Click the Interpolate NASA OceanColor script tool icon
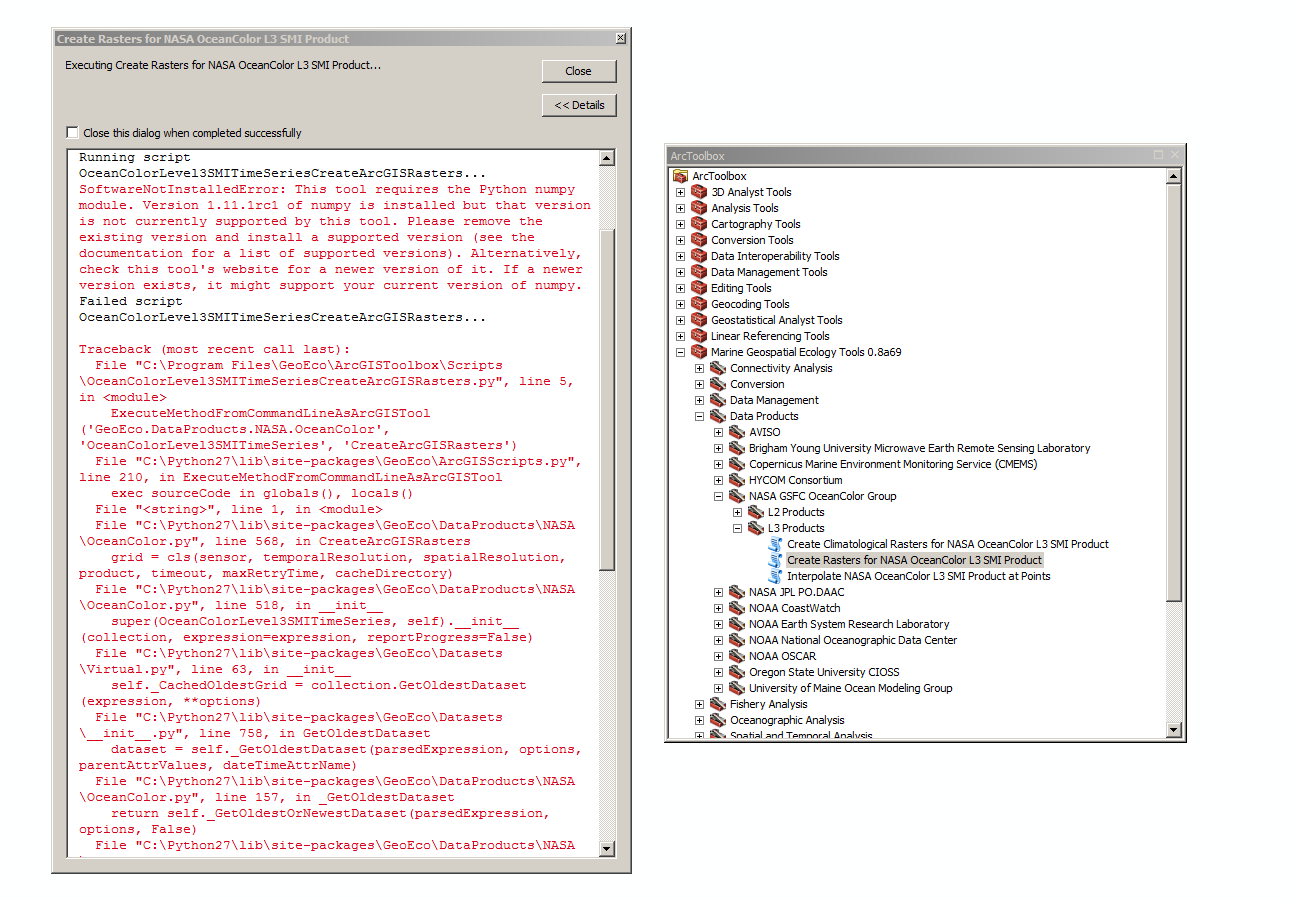 tap(775, 576)
